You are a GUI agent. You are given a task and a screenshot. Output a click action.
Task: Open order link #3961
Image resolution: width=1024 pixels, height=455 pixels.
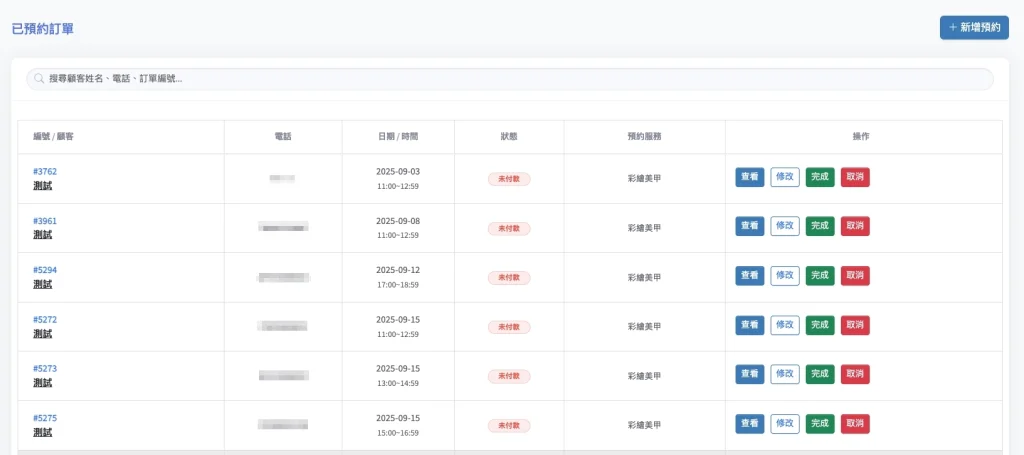(x=45, y=221)
